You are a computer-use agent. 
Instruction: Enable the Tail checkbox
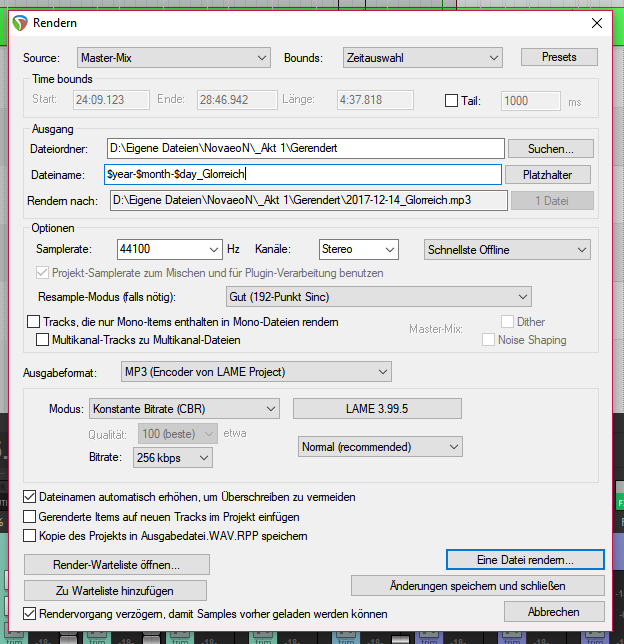point(451,101)
